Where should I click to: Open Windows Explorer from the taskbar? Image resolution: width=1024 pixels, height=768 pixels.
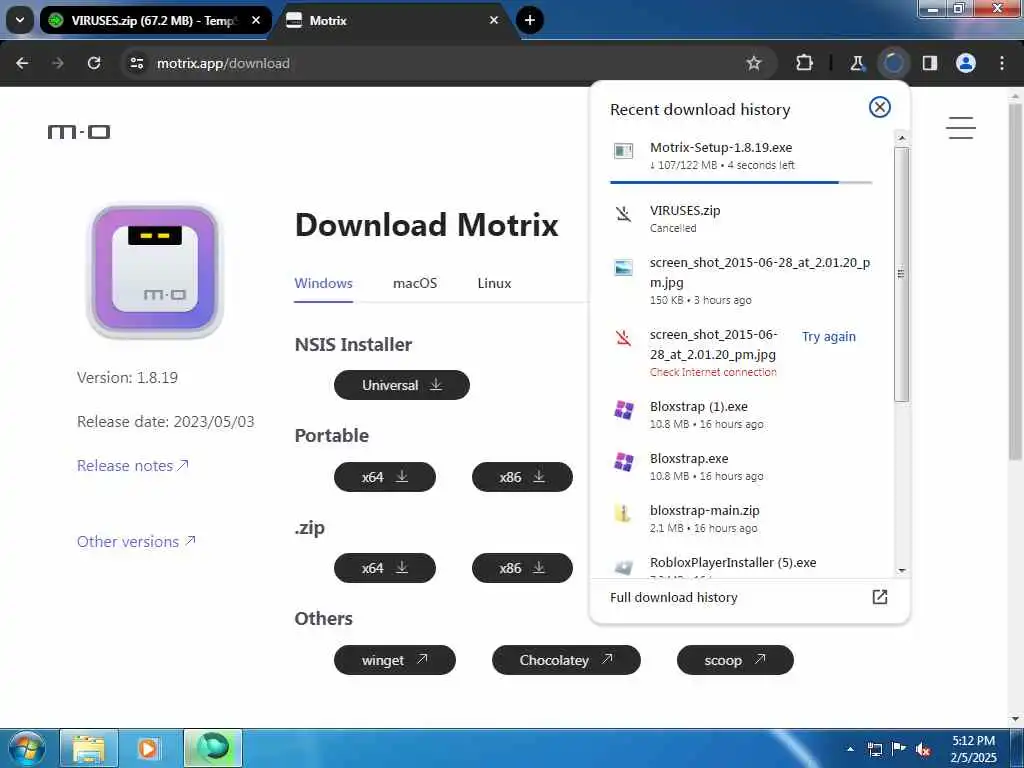coord(89,748)
